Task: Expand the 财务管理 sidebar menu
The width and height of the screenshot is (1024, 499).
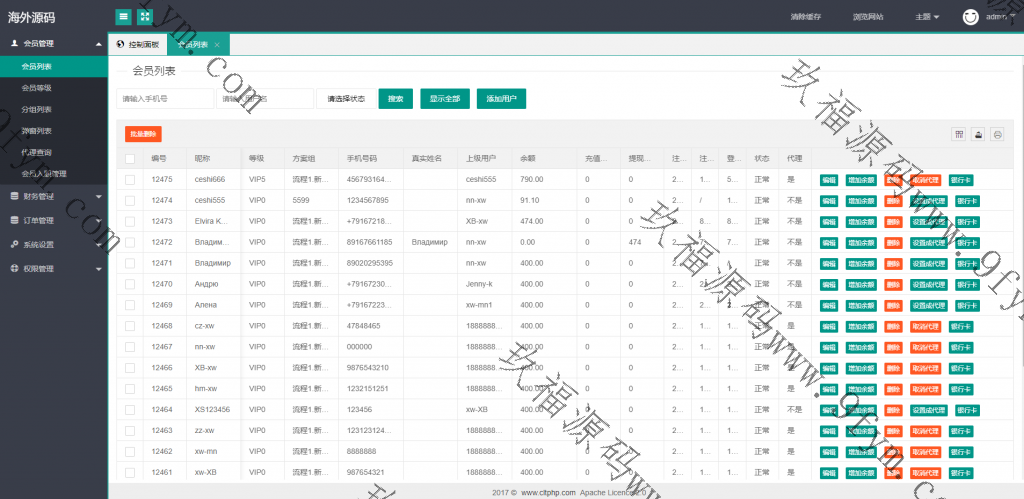Action: [54, 196]
